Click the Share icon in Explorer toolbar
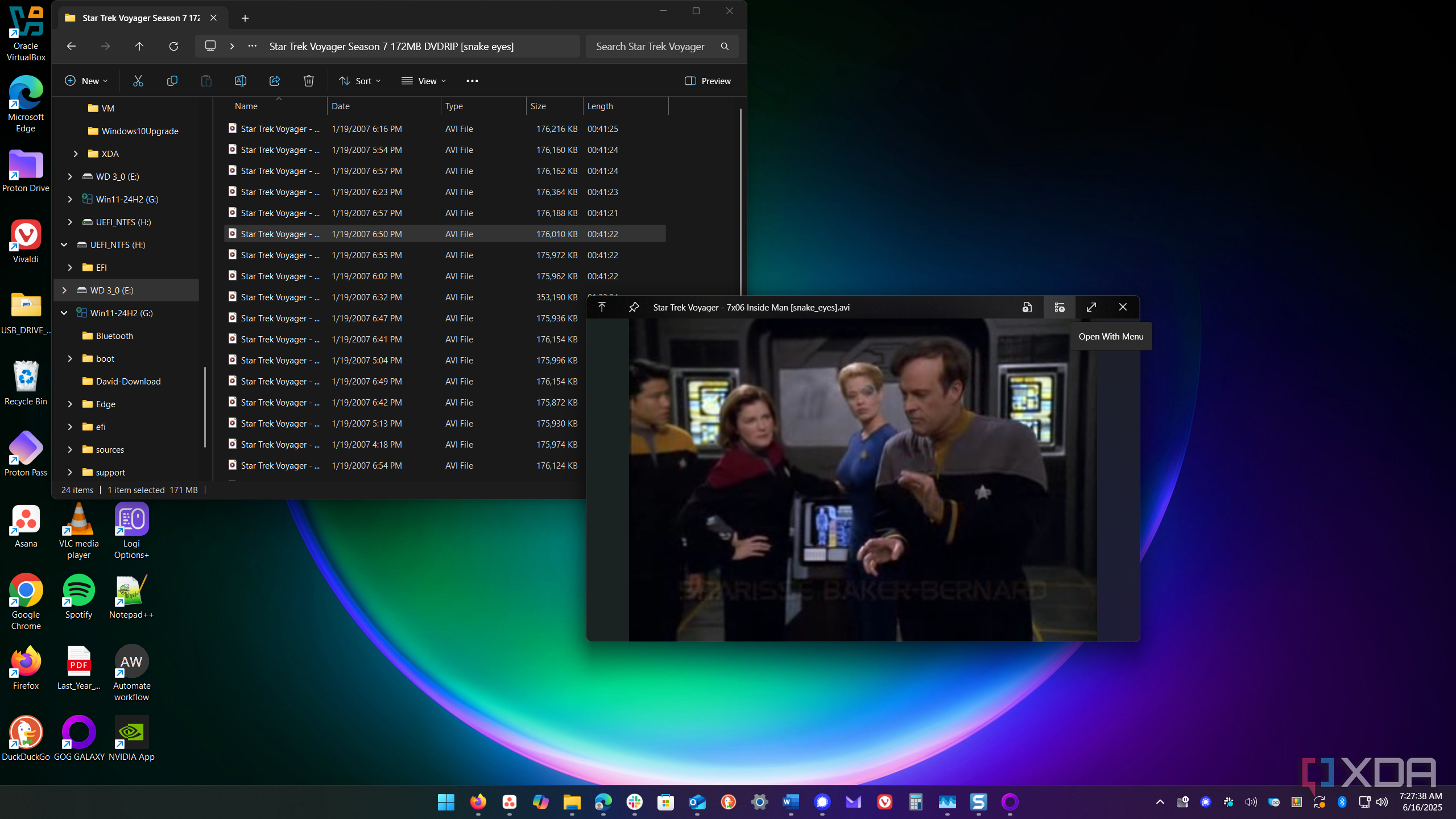Screen dimensions: 1456x819 (x=274, y=81)
